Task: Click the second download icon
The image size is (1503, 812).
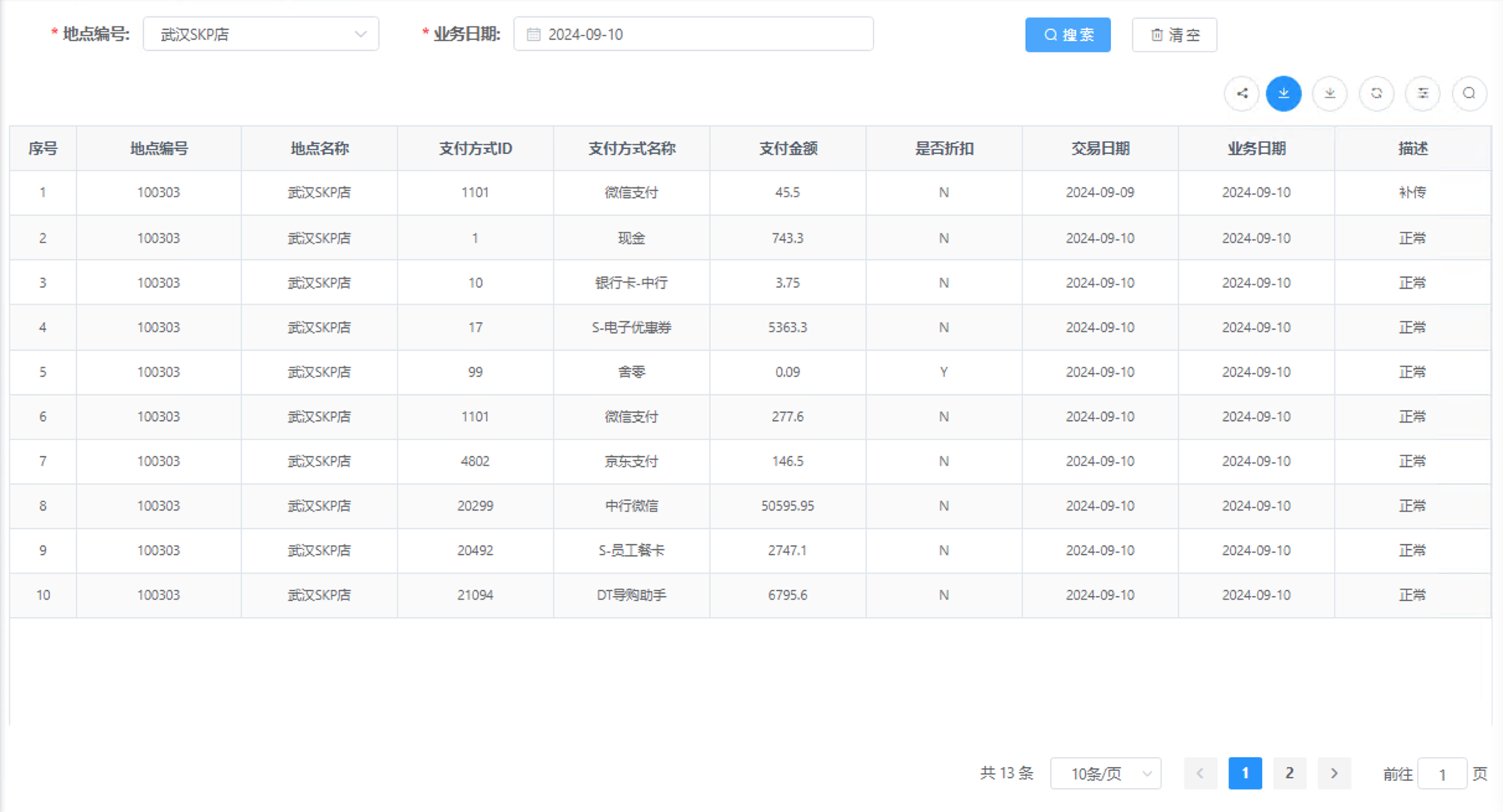Action: (1329, 94)
